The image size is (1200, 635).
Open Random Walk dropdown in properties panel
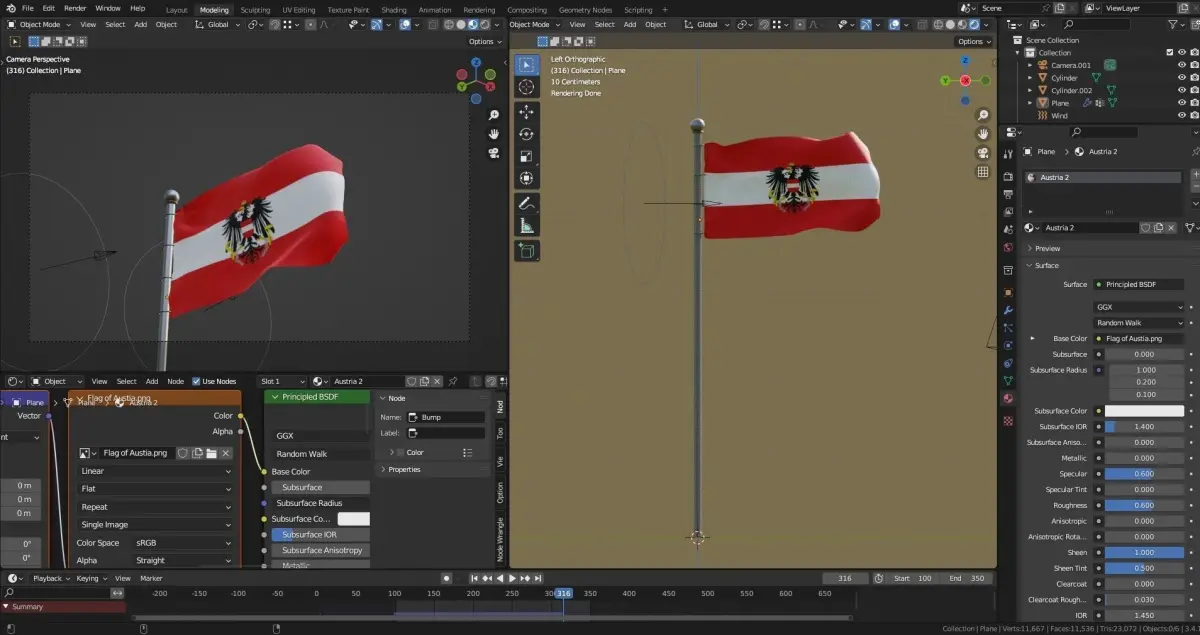(x=1139, y=323)
